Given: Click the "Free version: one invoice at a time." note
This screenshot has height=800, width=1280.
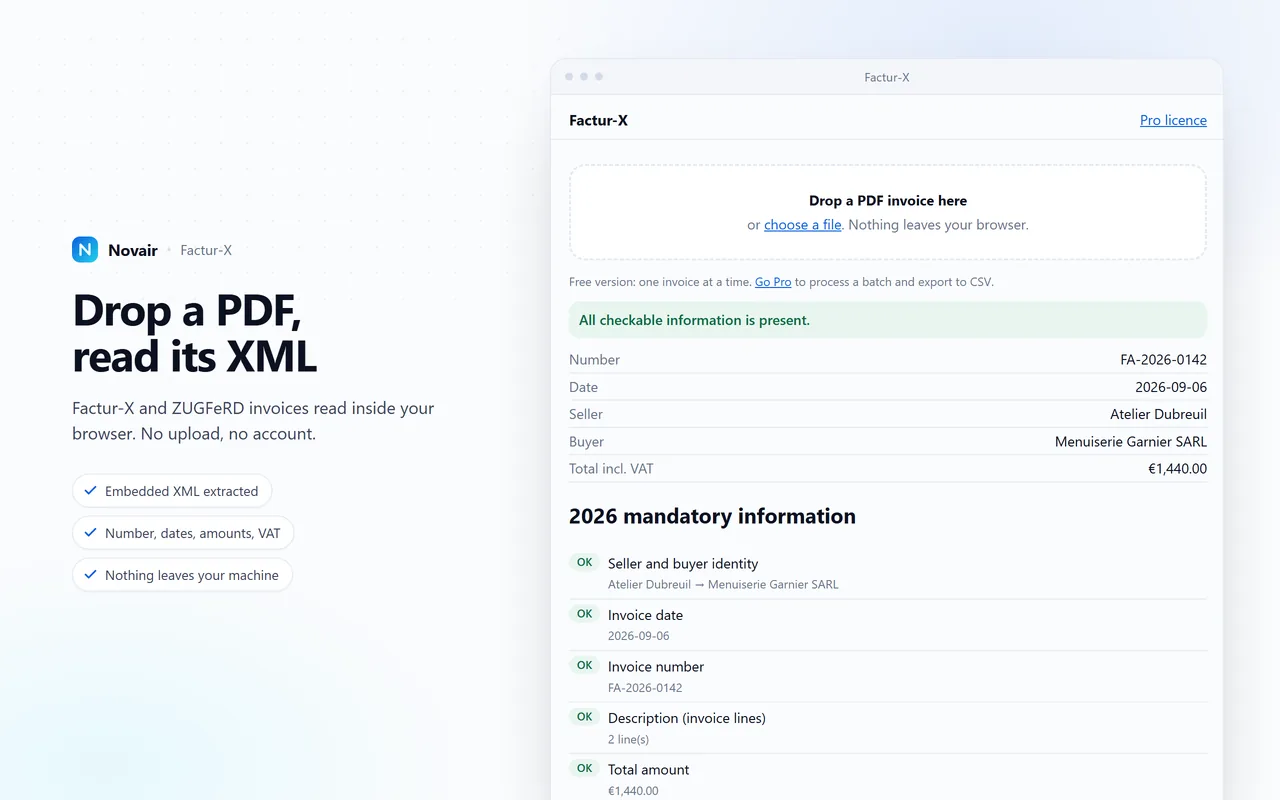Looking at the screenshot, I should (x=660, y=282).
